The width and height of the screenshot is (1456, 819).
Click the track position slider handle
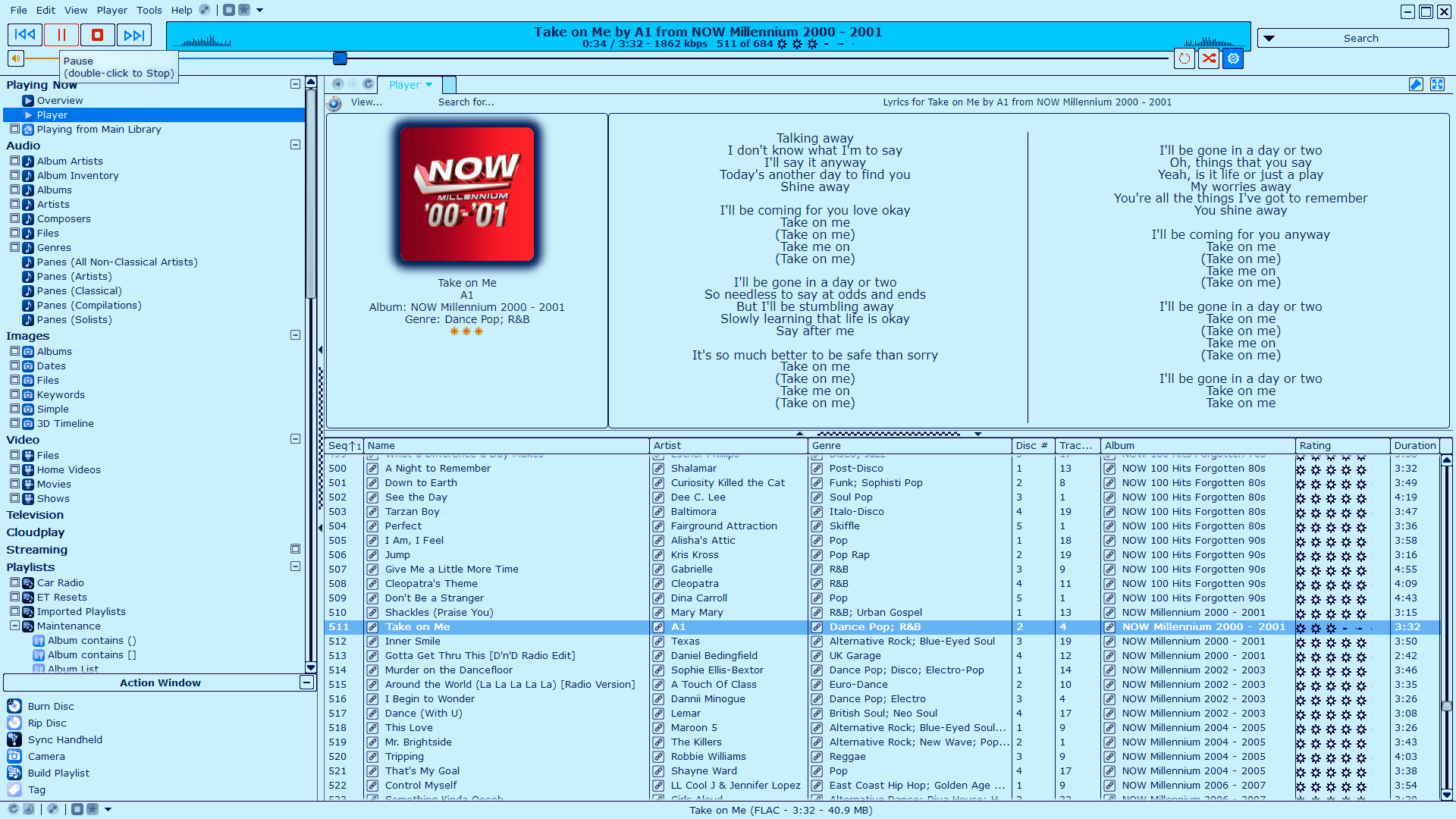[x=340, y=58]
